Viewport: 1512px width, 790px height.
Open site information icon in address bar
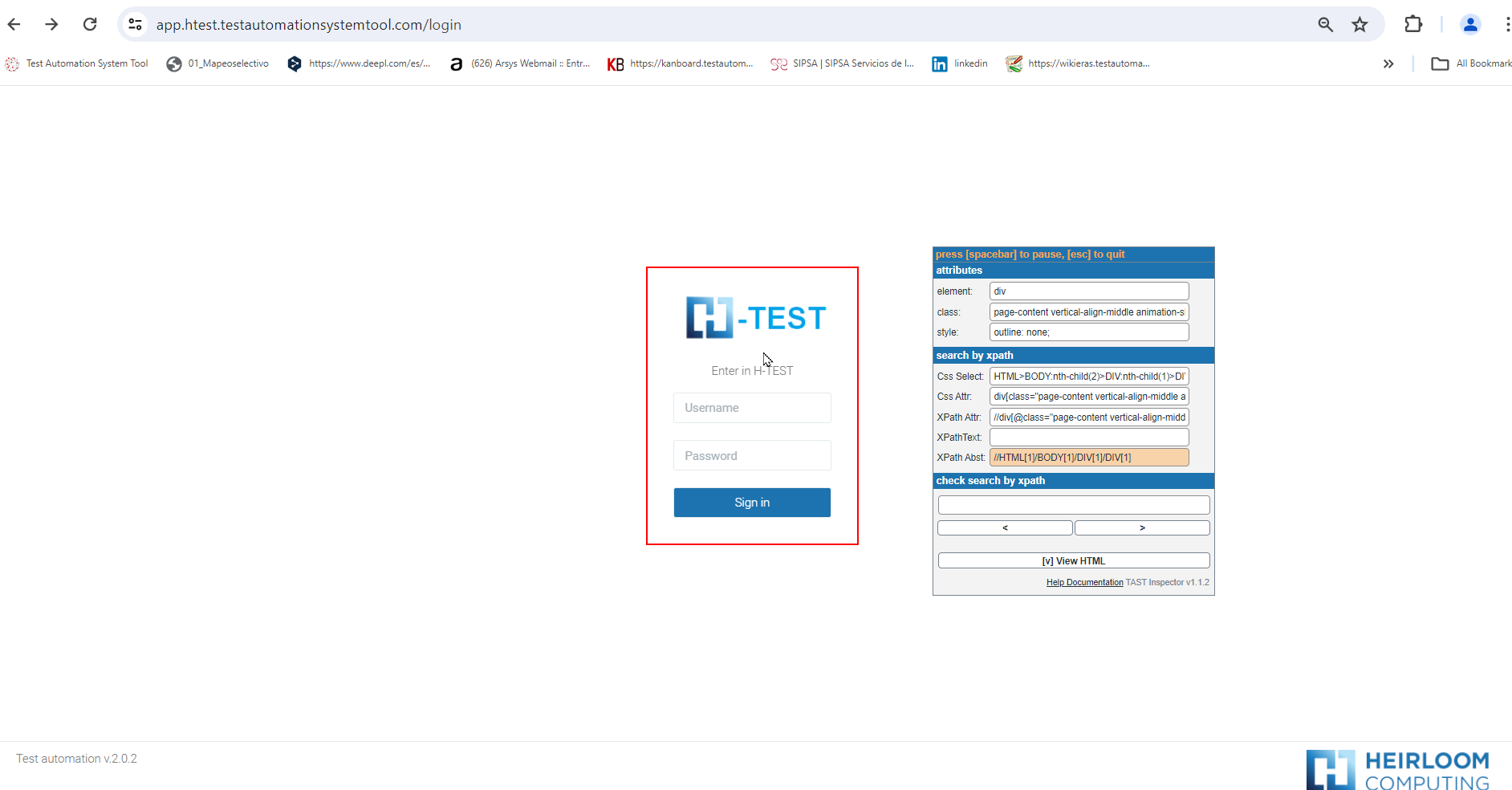pos(136,25)
